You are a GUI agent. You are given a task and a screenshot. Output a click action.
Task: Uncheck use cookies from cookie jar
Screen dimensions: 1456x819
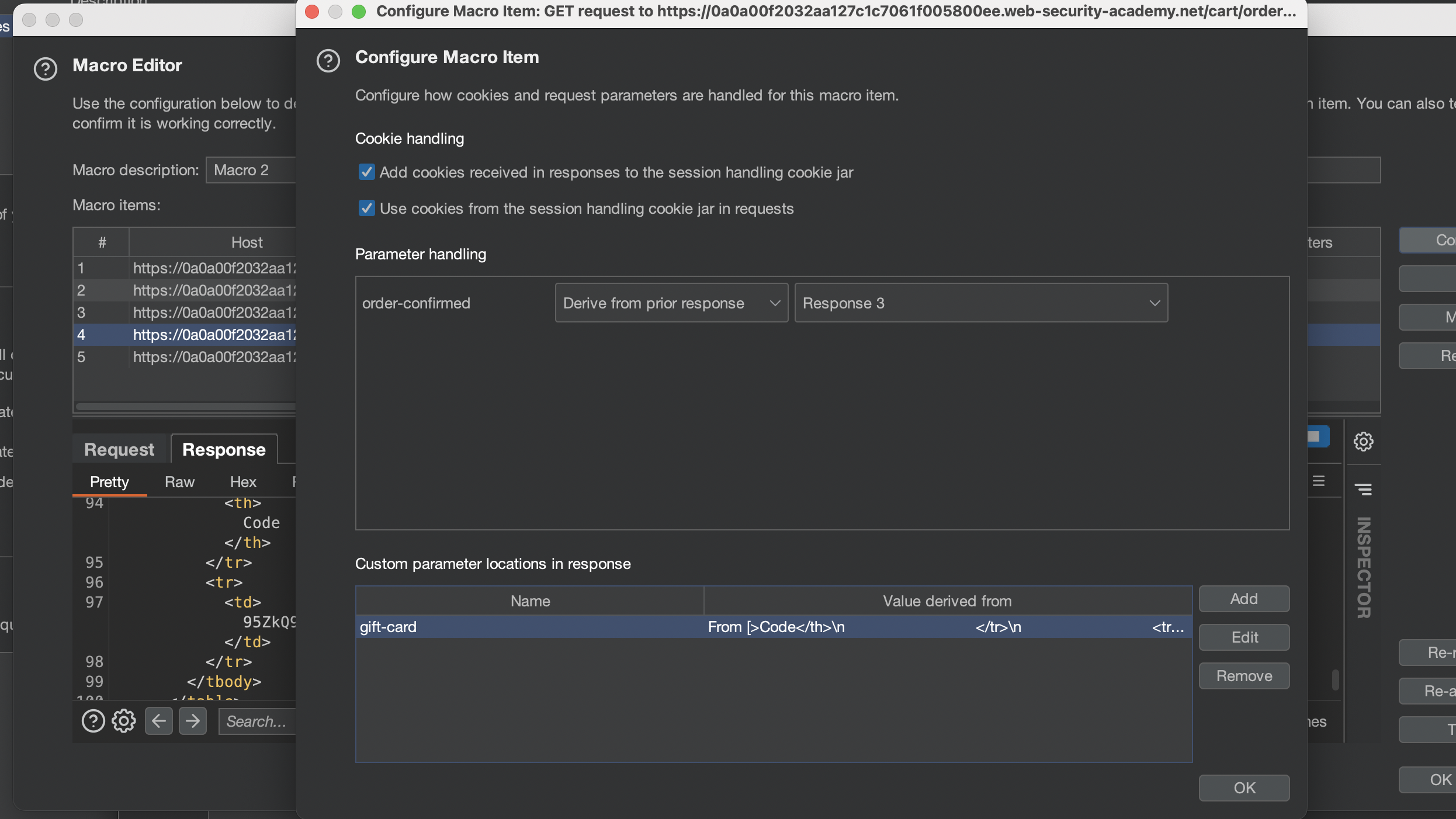click(x=366, y=209)
